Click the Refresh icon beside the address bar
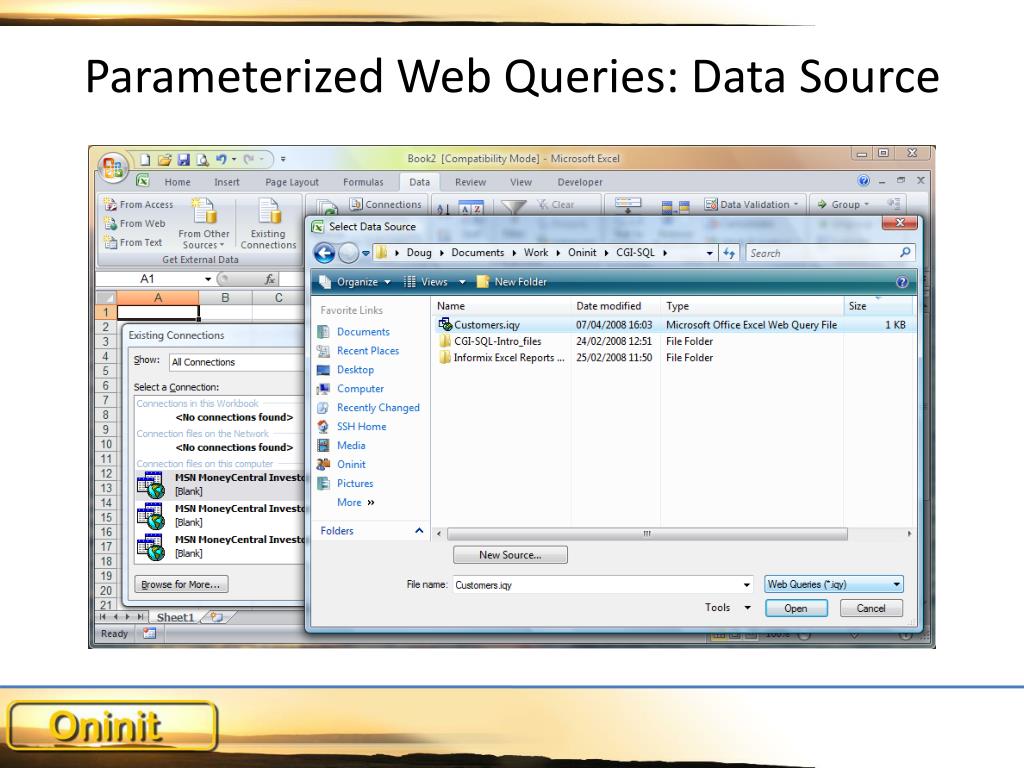The image size is (1024, 768). click(x=729, y=253)
